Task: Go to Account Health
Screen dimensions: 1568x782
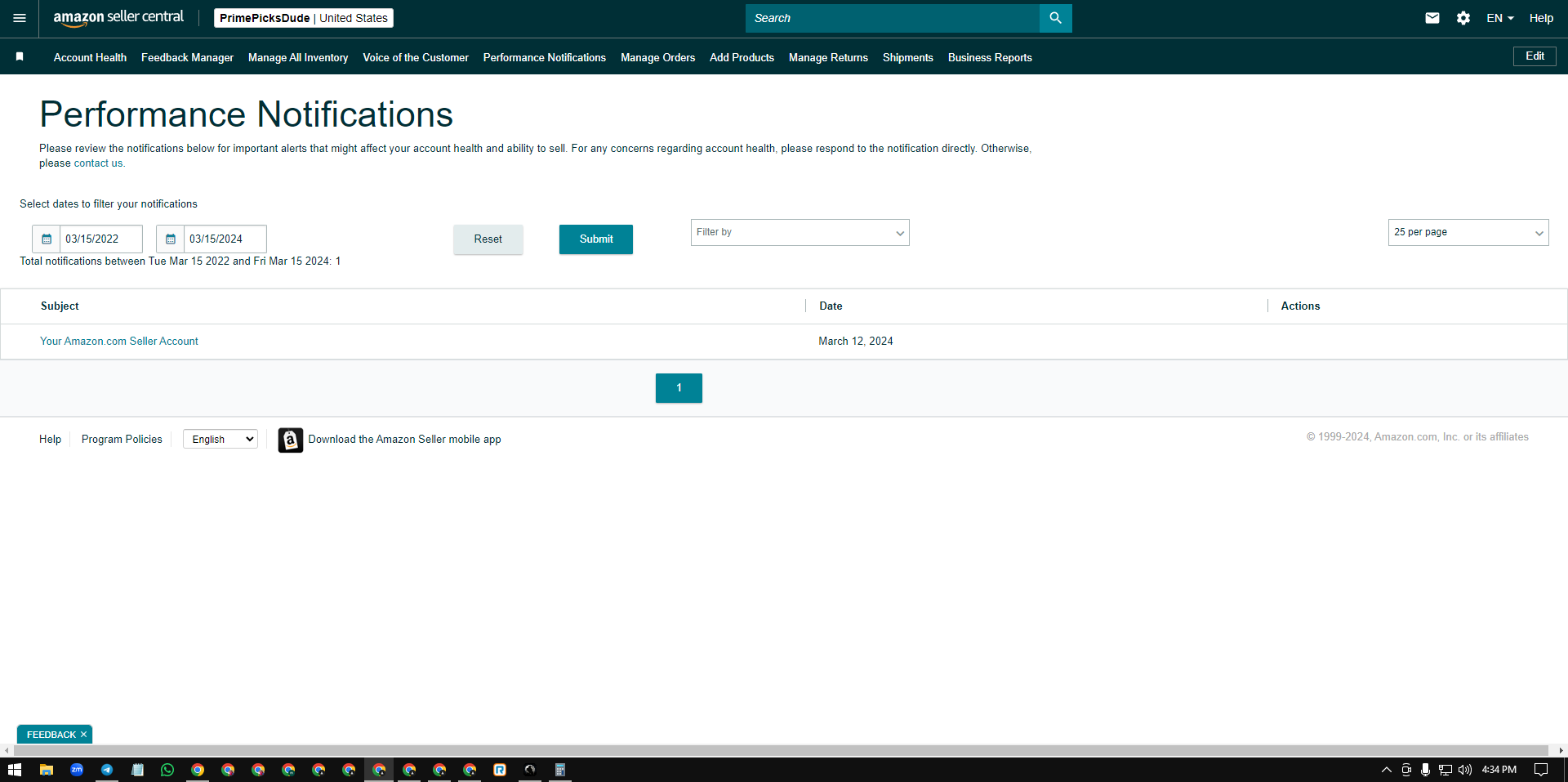Action: (x=90, y=57)
